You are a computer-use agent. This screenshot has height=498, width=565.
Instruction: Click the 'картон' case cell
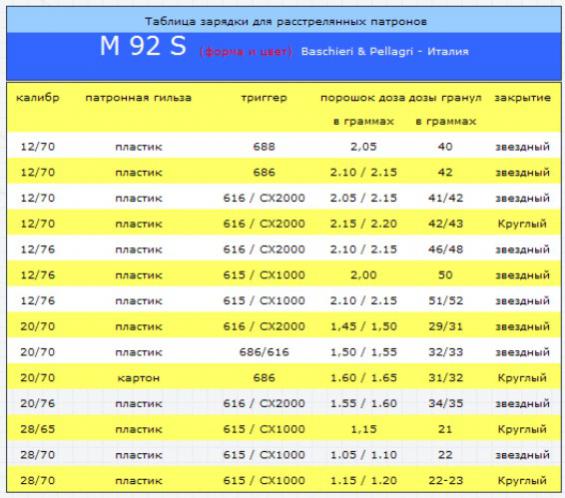coord(138,378)
